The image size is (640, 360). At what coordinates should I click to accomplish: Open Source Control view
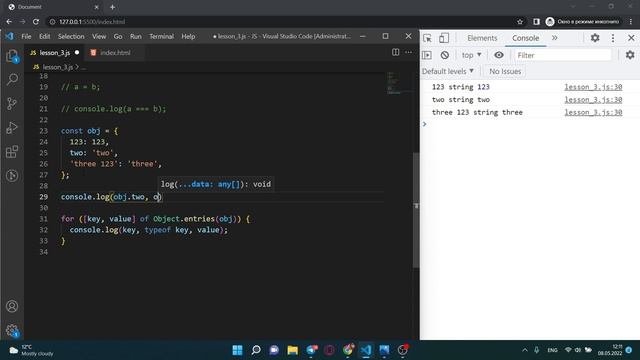click(12, 103)
